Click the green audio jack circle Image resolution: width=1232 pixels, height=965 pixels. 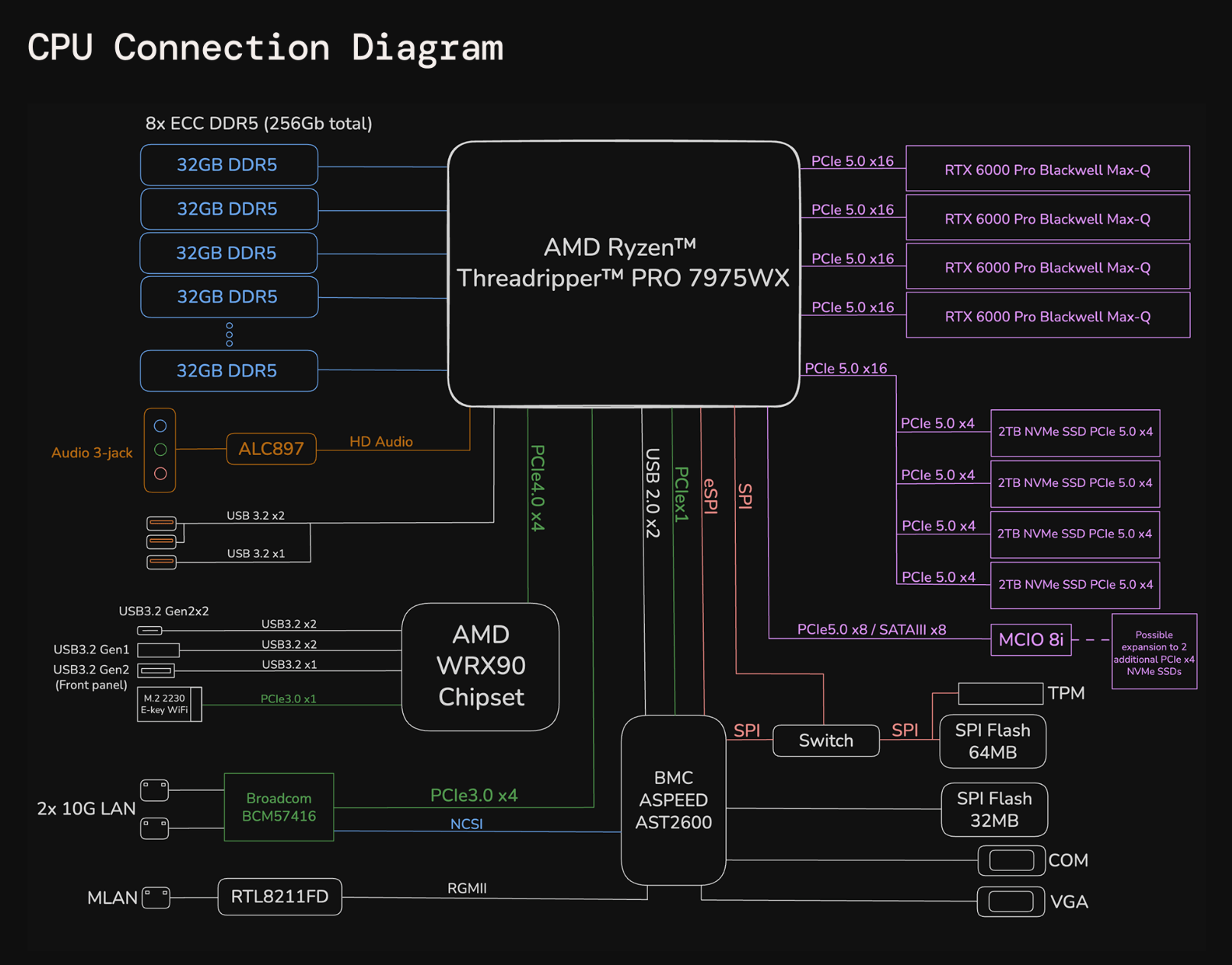point(160,450)
